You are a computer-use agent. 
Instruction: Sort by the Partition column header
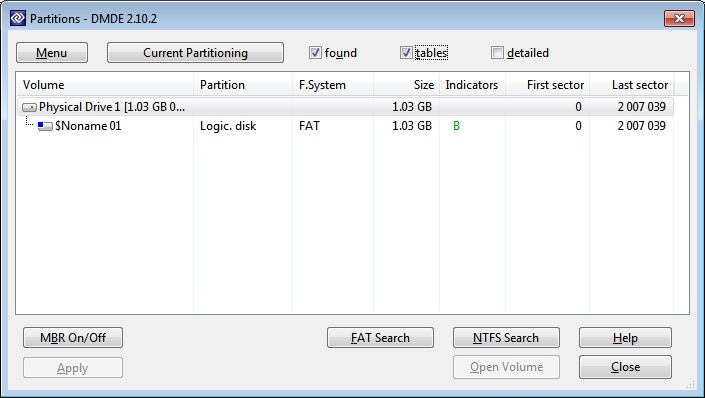point(243,85)
